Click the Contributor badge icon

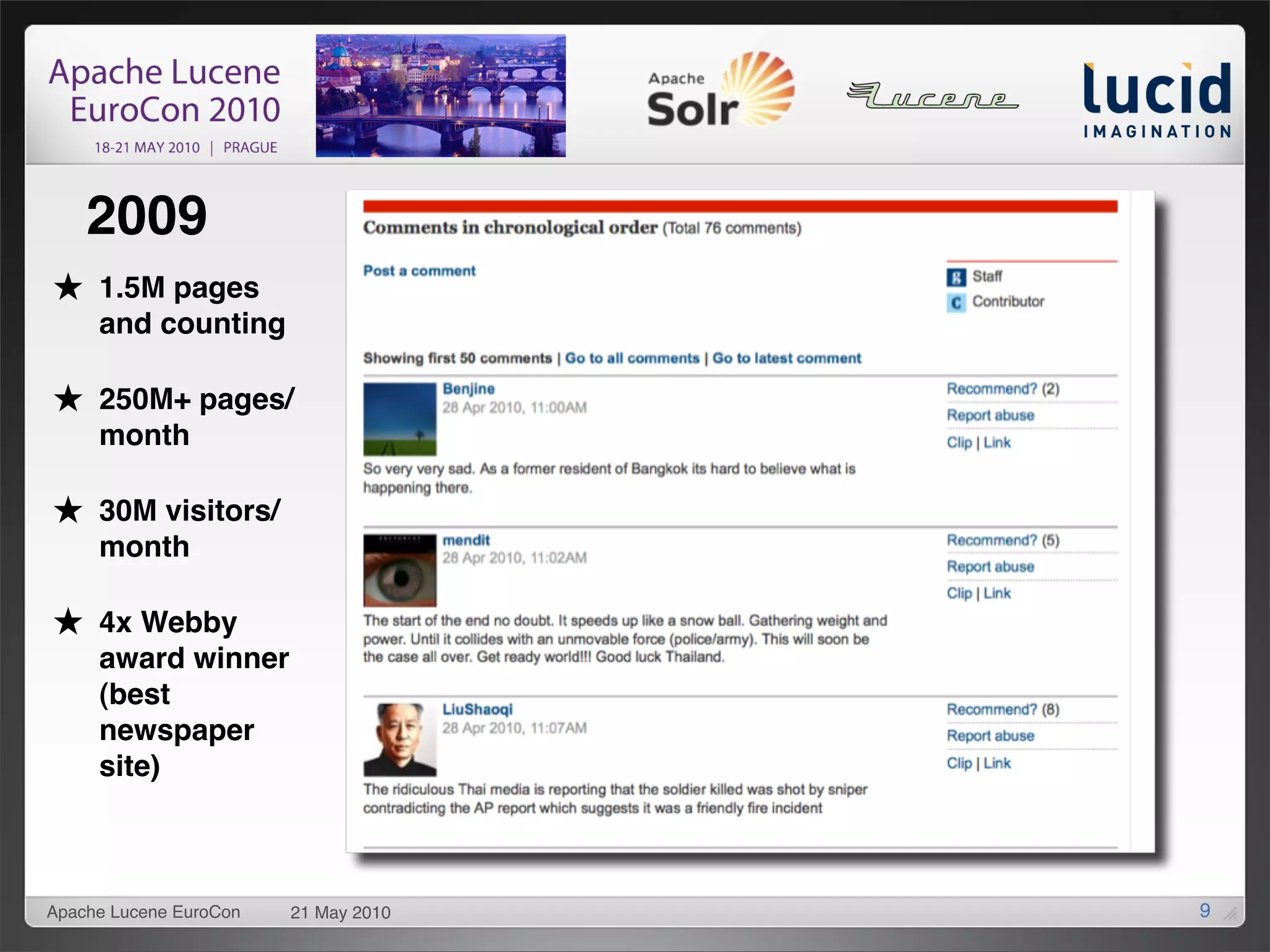pyautogui.click(x=956, y=302)
